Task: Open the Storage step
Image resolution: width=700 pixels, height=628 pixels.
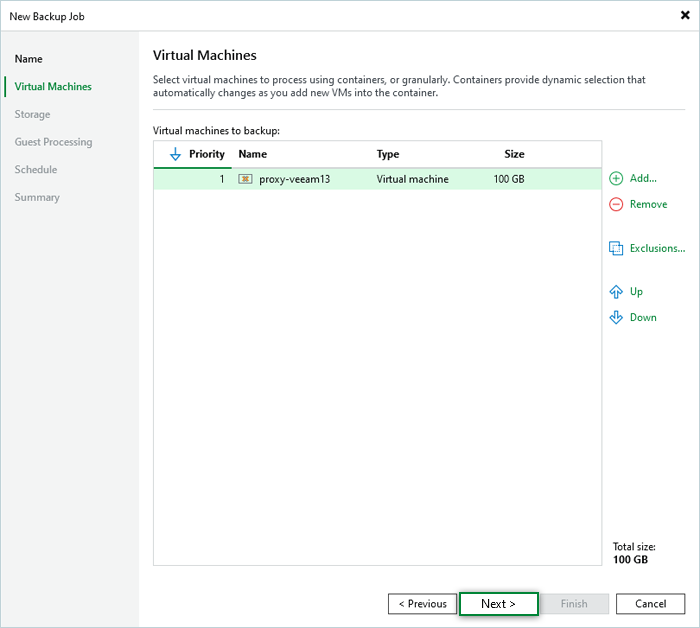Action: click(32, 115)
